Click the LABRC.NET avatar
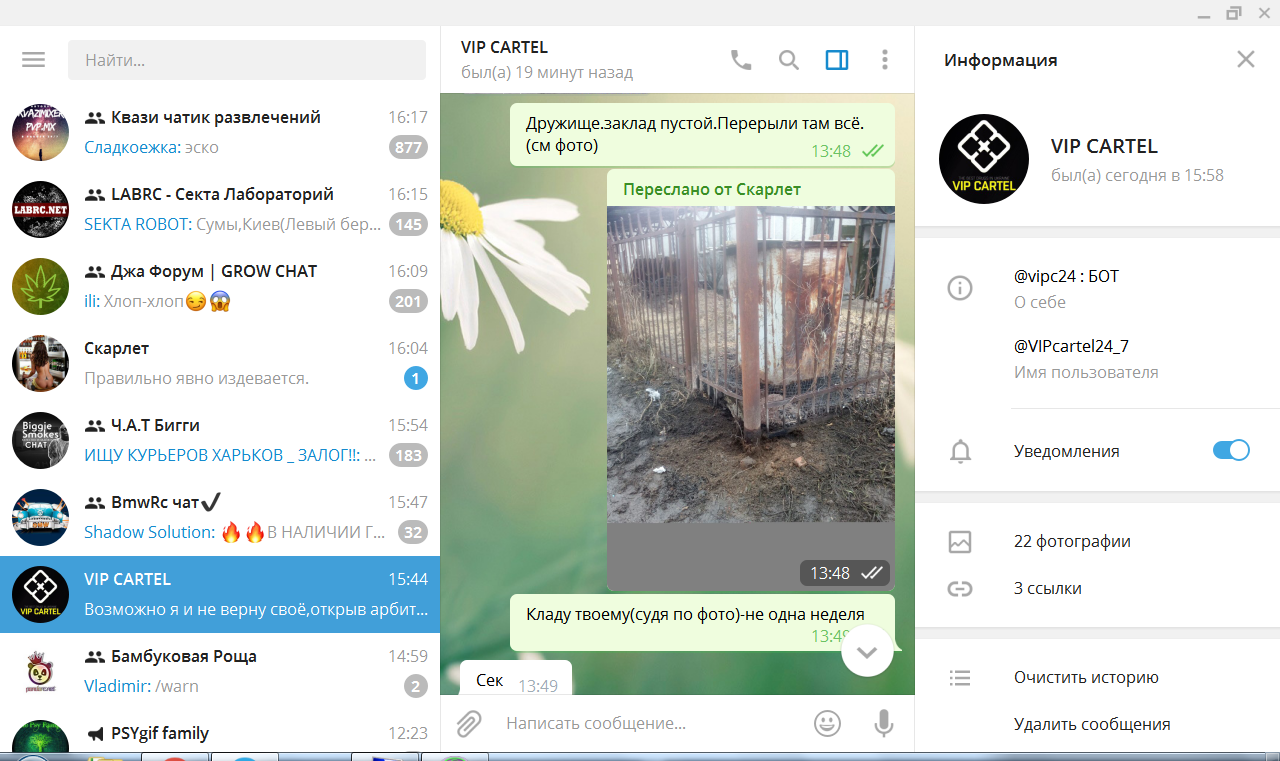Screen dimensions: 1280x761 click(x=40, y=209)
